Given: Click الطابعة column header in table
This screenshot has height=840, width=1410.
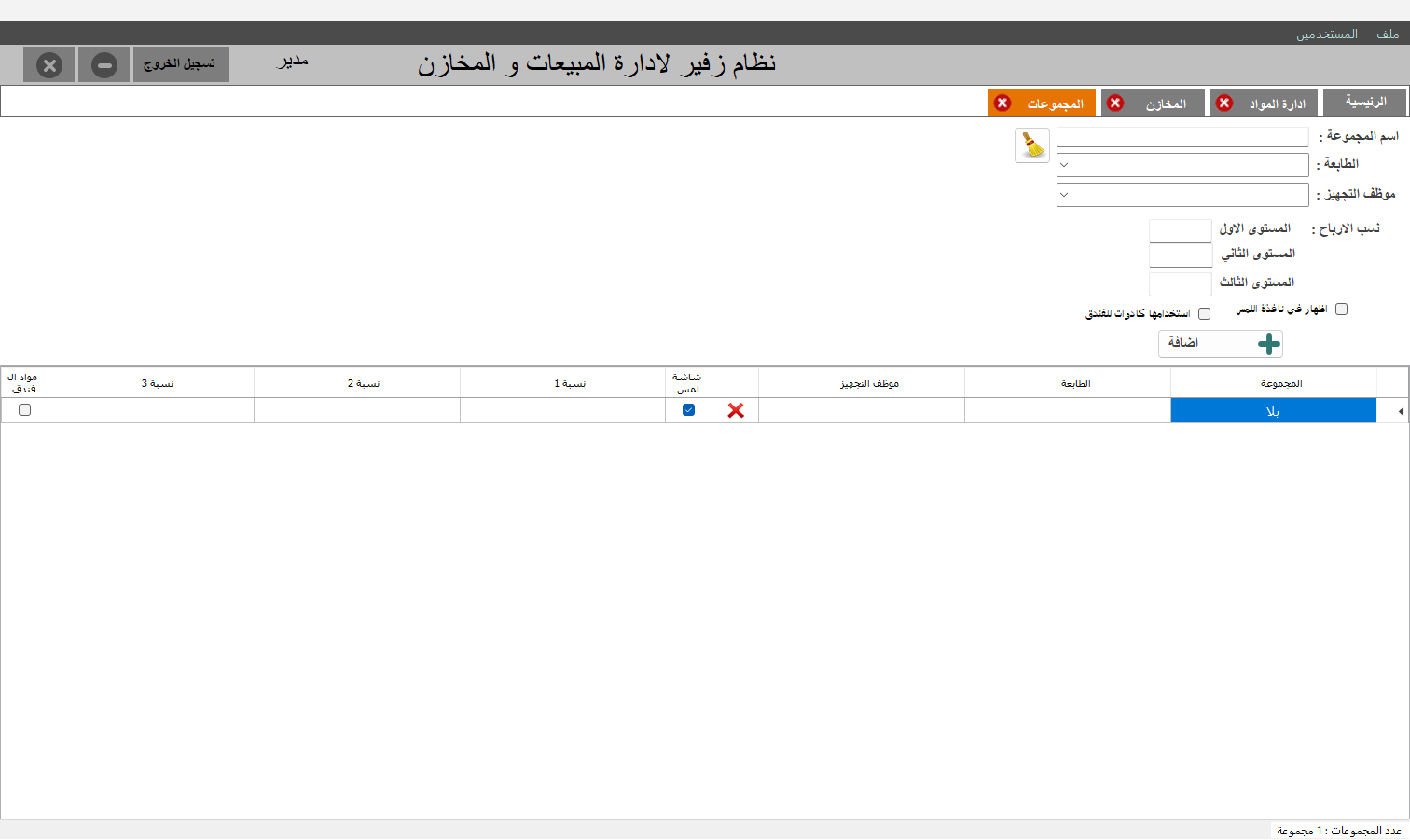Looking at the screenshot, I should (x=1068, y=383).
